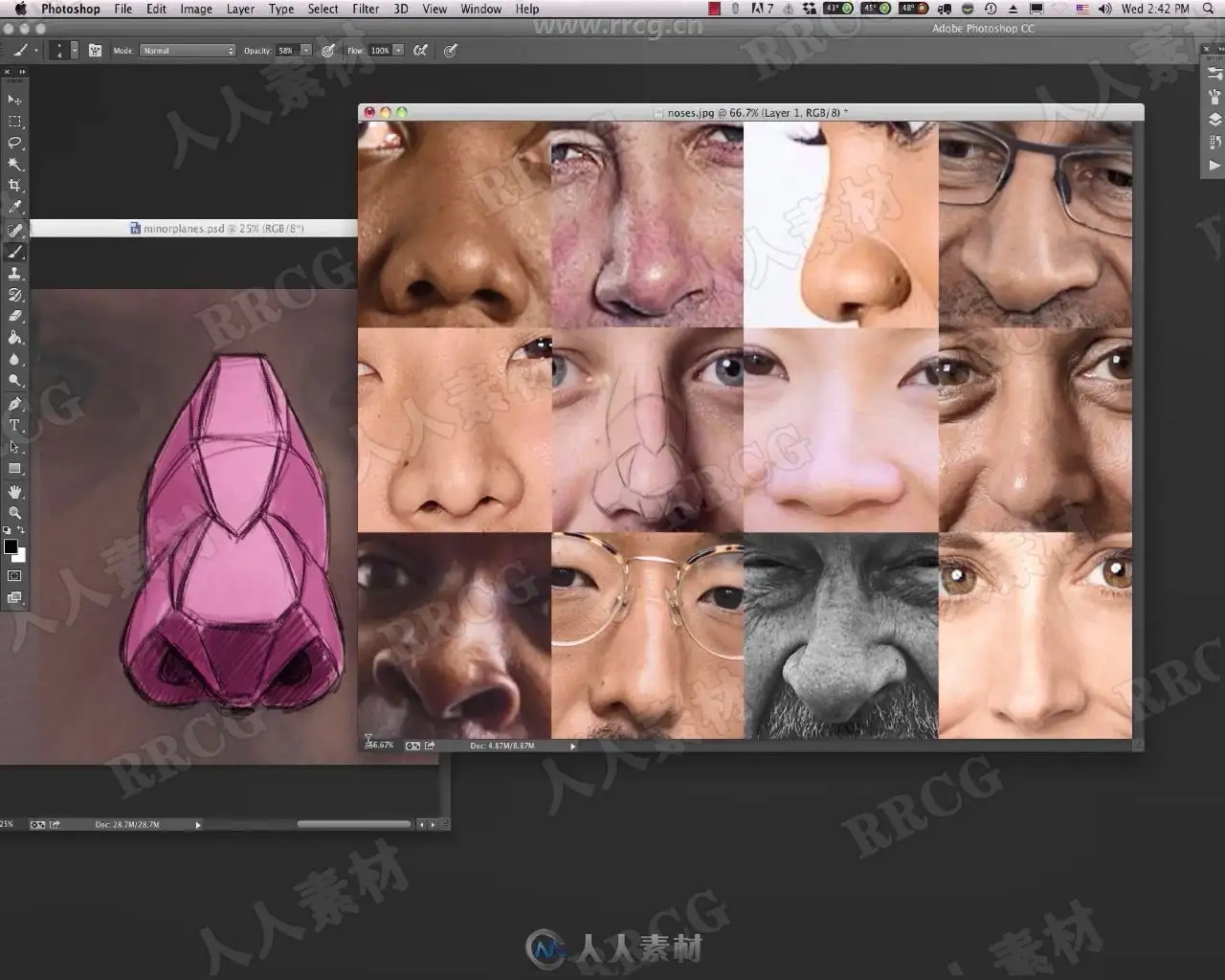This screenshot has height=980, width=1225.
Task: Select the Clone Stamp tool
Action: (x=14, y=274)
